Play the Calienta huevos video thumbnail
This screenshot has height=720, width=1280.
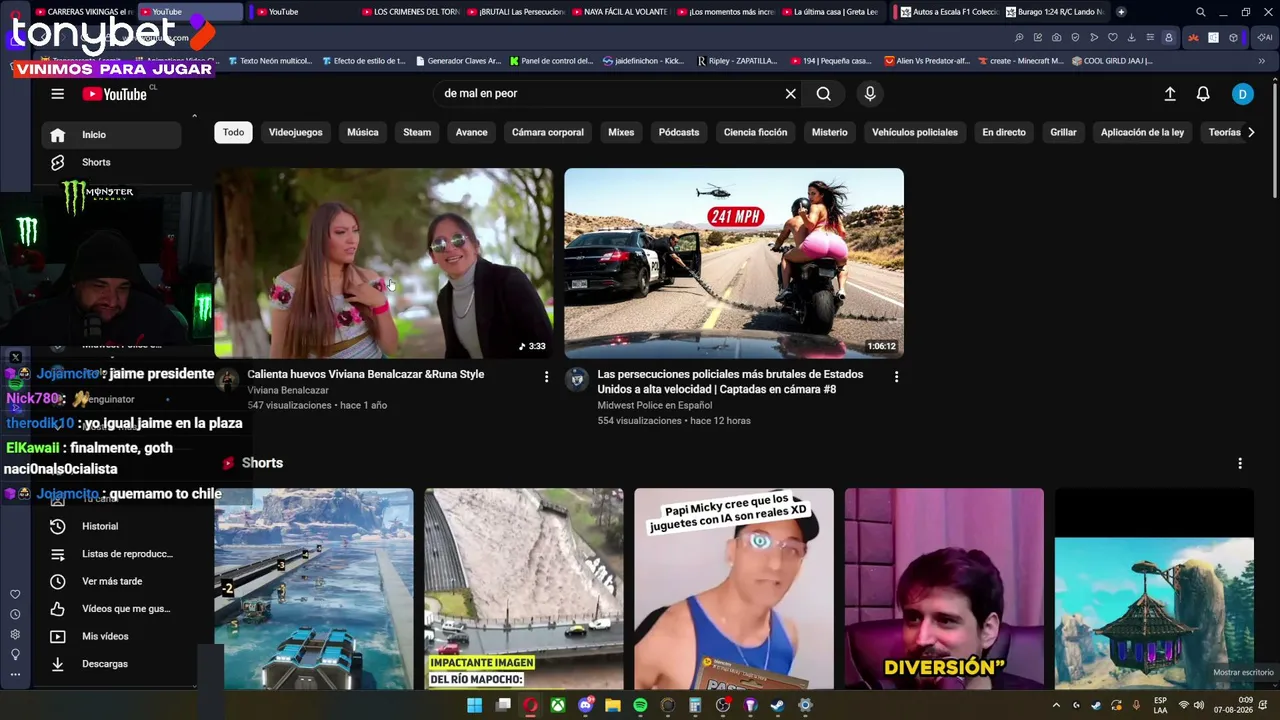pos(383,263)
